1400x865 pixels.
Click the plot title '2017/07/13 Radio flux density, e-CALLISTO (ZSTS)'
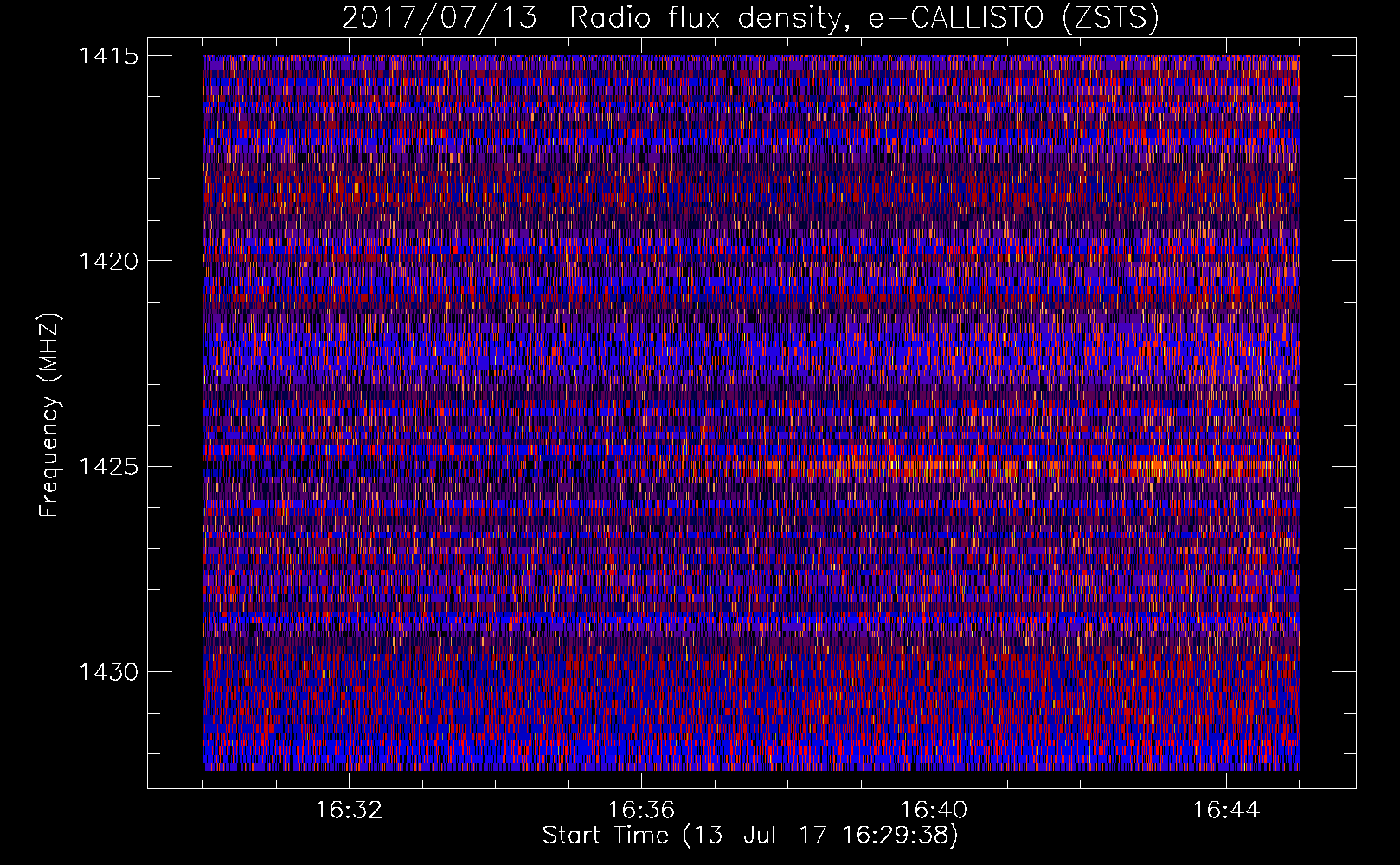pos(750,17)
